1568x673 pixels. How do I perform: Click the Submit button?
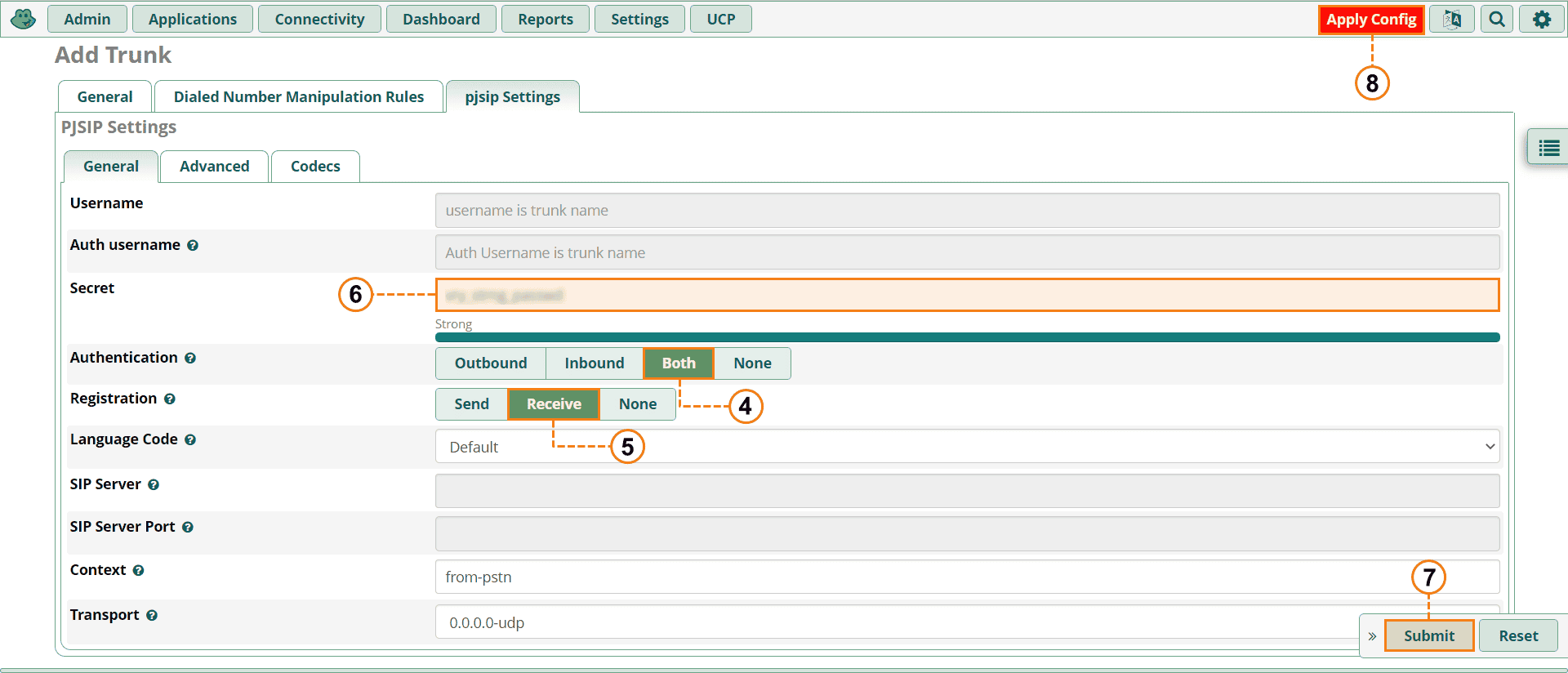pos(1429,635)
